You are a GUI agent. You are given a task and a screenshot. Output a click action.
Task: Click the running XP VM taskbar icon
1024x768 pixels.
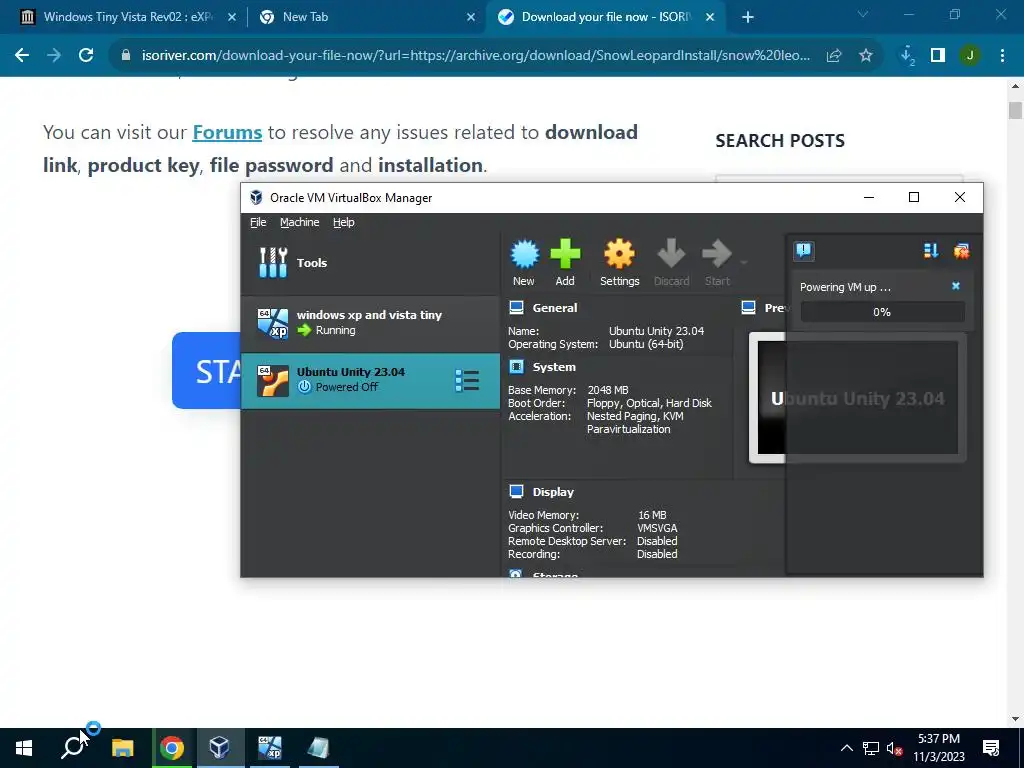(x=269, y=748)
